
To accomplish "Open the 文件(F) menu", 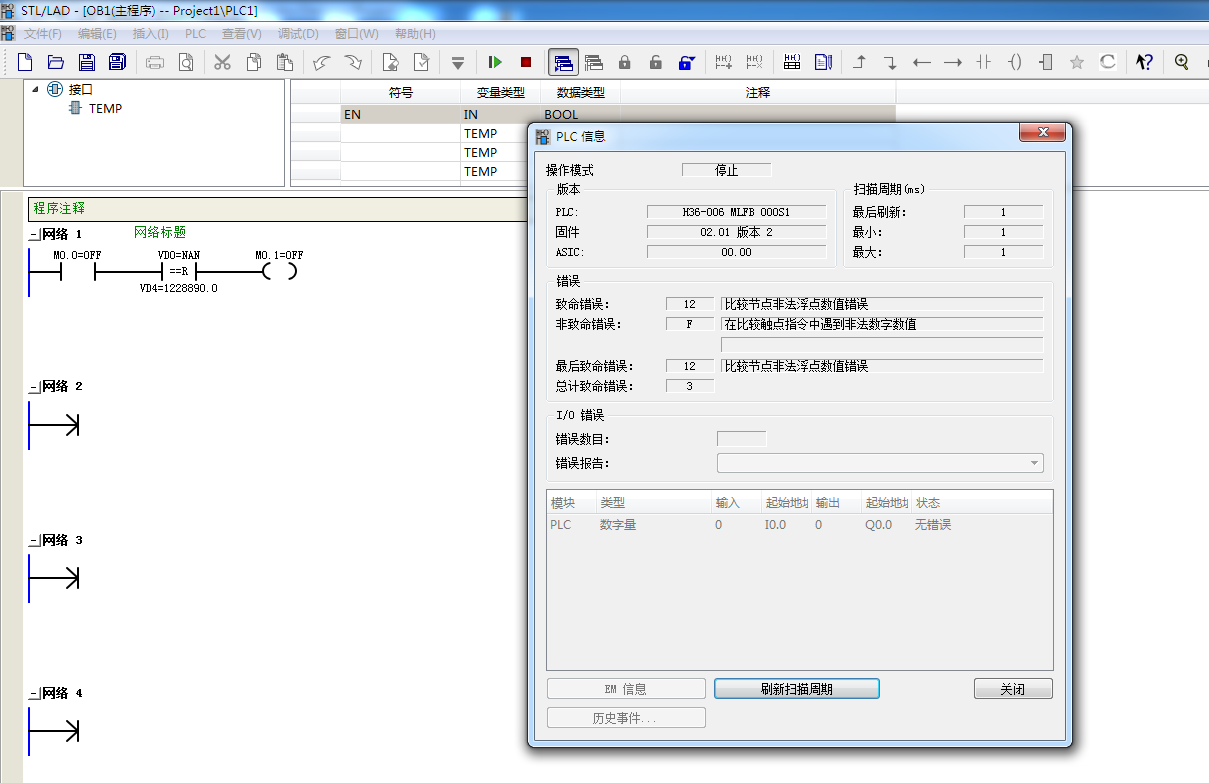I will (42, 33).
